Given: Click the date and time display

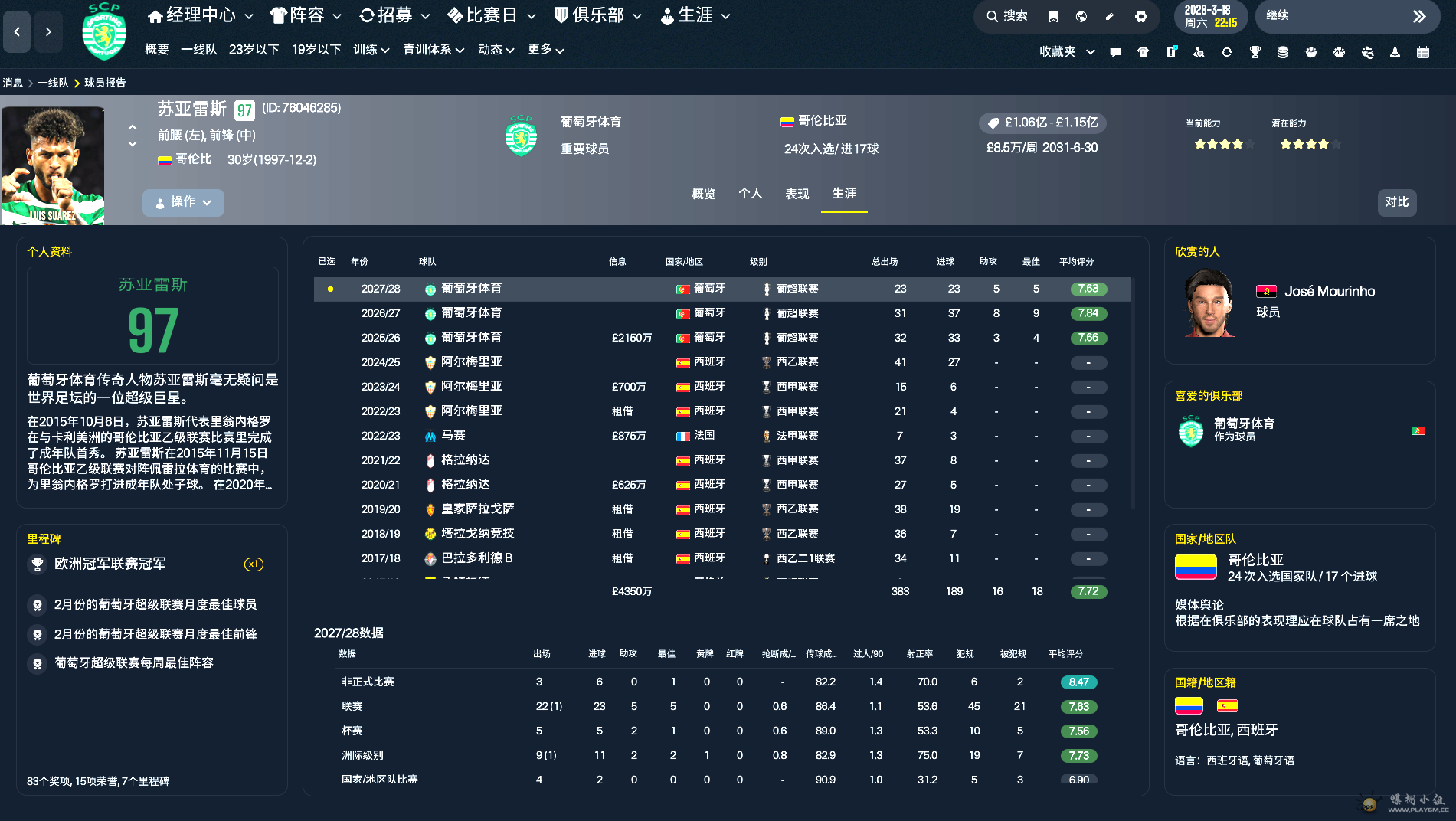Looking at the screenshot, I should click(1211, 16).
